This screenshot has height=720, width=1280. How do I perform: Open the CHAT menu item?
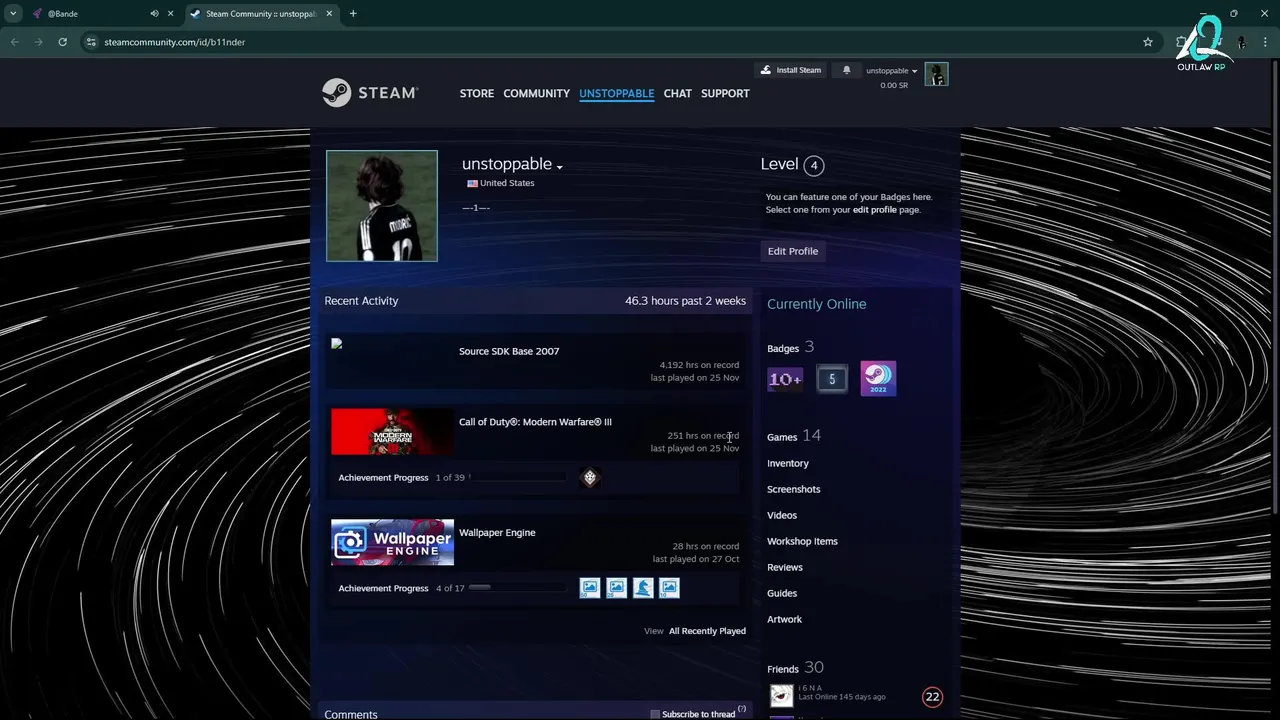(677, 93)
